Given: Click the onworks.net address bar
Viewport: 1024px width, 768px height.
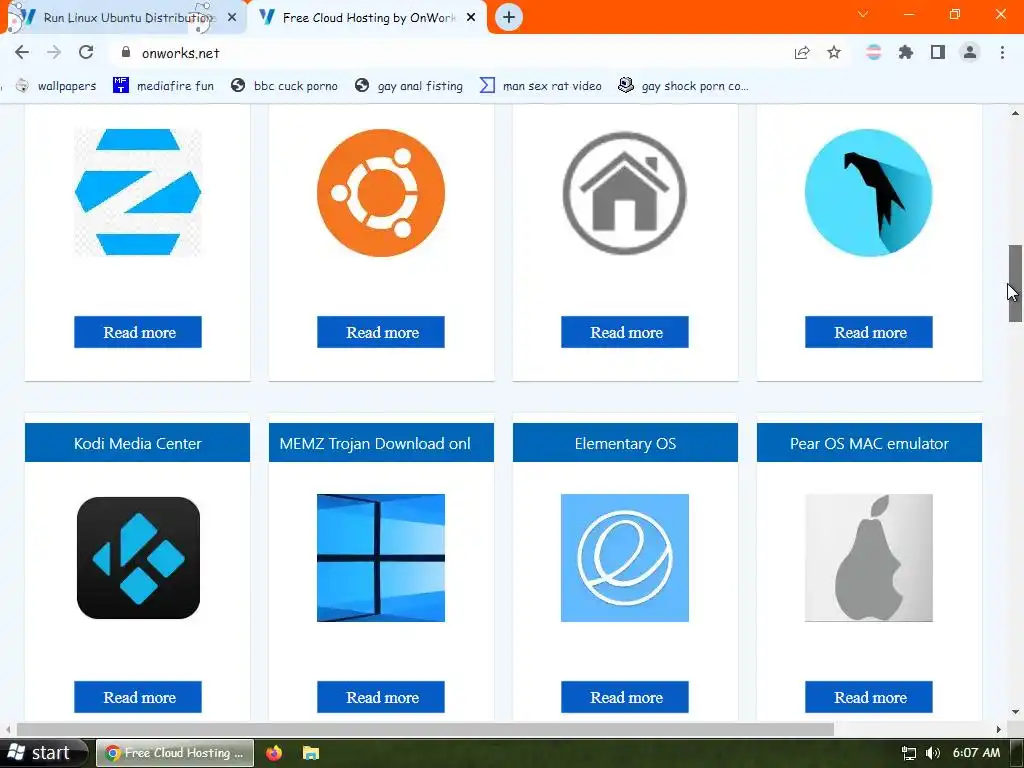Looking at the screenshot, I should point(451,53).
